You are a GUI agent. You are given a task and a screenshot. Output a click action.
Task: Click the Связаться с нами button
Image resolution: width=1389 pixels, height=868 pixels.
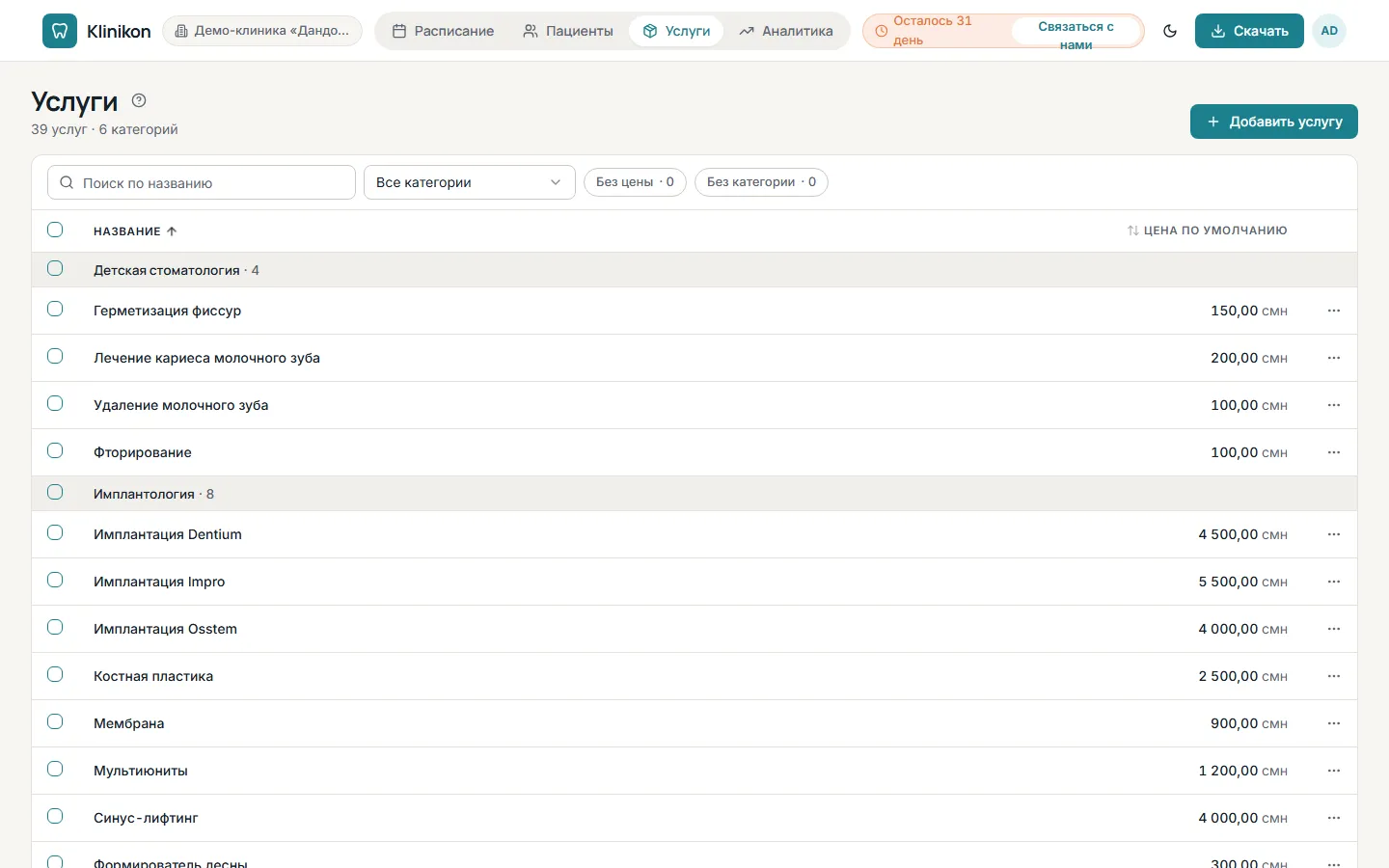click(1076, 31)
